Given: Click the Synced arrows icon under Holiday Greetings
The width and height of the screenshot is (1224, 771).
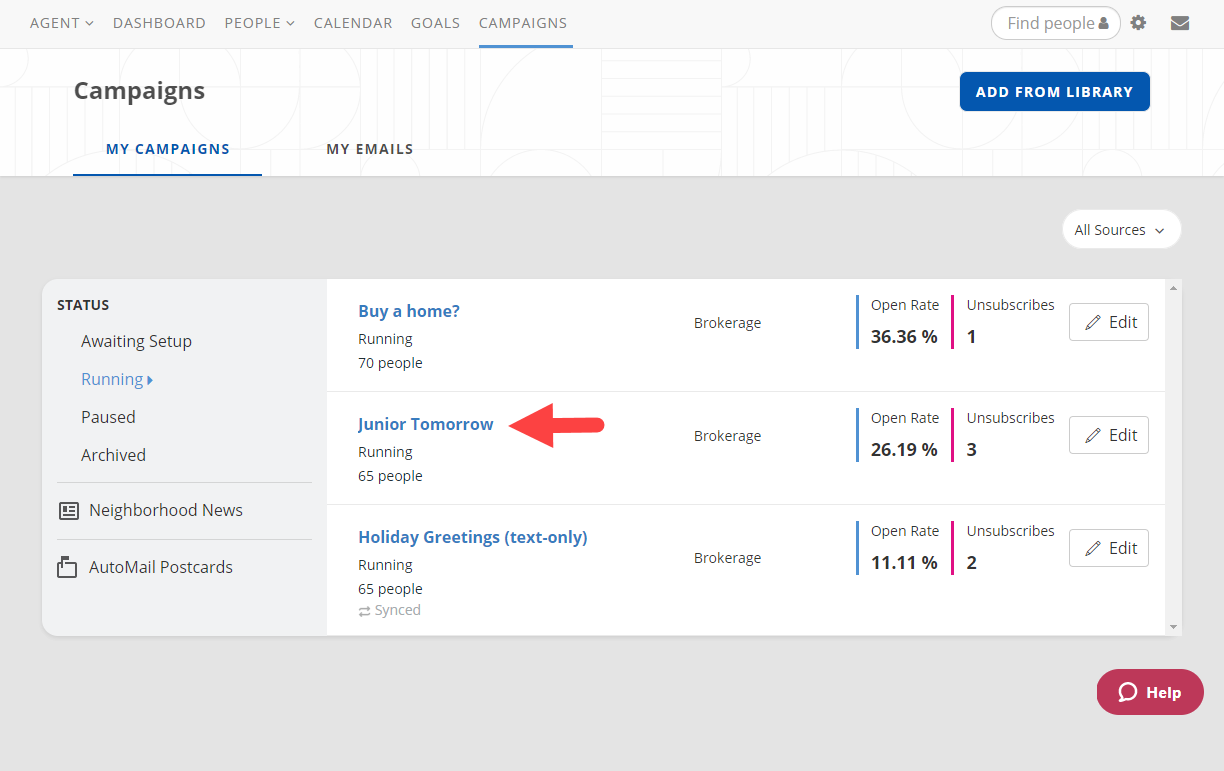Looking at the screenshot, I should [365, 611].
